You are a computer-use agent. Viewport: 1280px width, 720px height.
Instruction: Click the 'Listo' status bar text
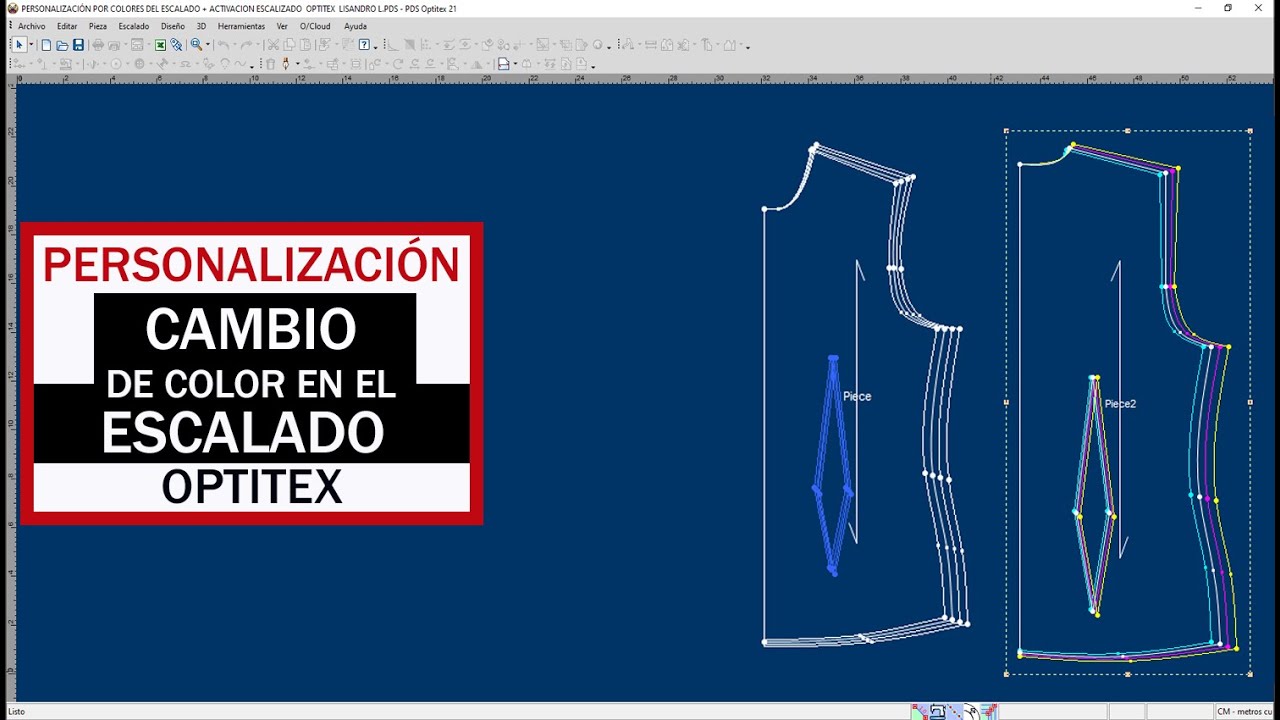click(16, 712)
